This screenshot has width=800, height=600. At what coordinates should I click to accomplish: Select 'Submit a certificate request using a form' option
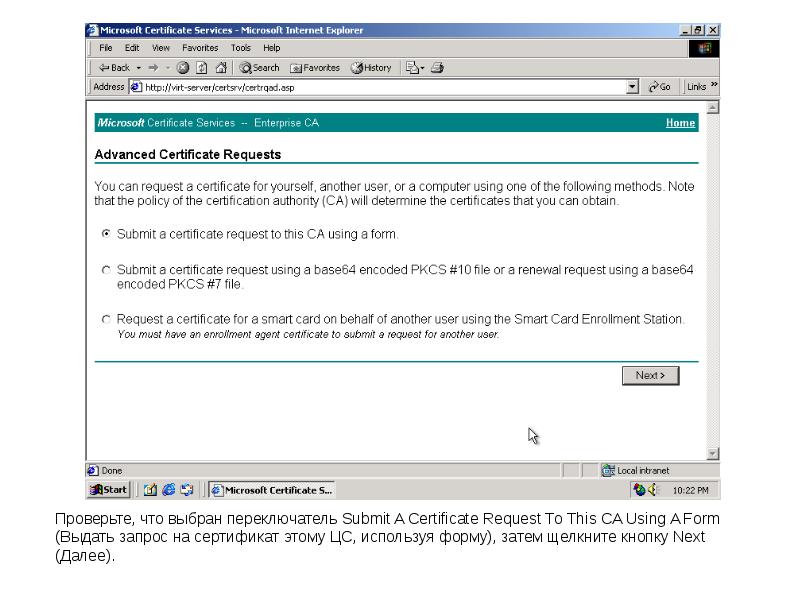(106, 234)
